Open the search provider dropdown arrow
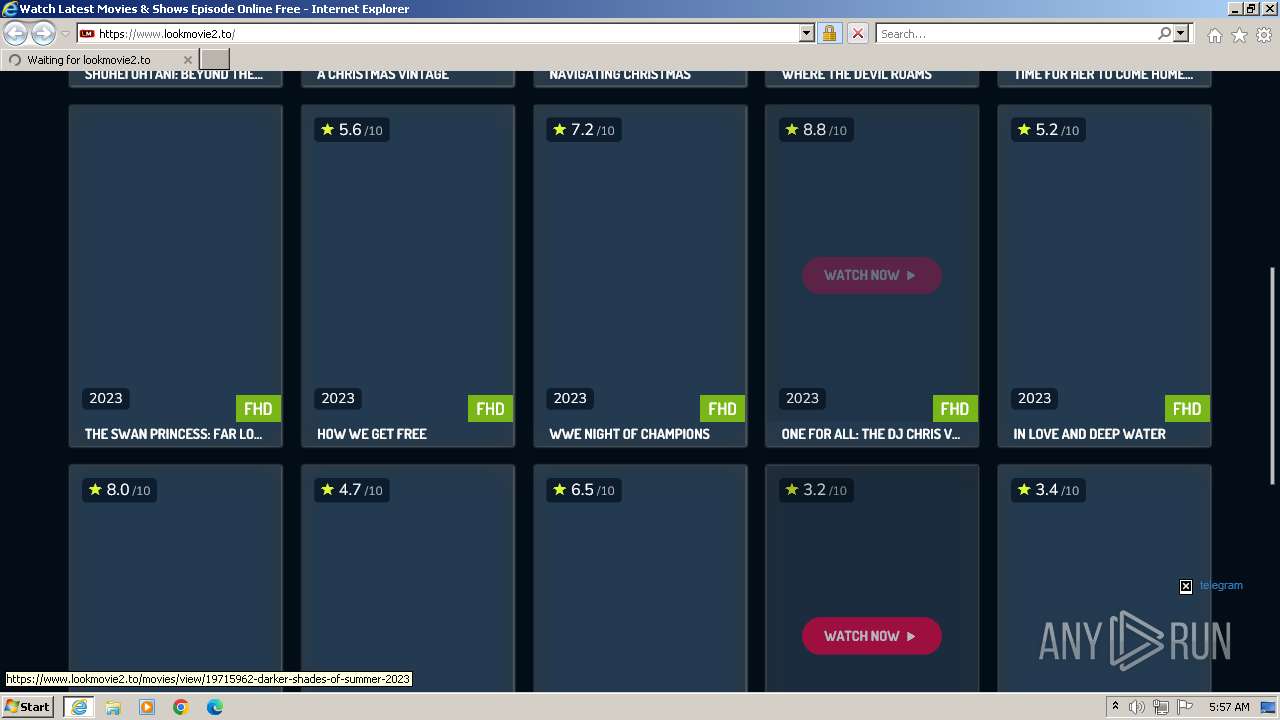Viewport: 1280px width, 720px height. coord(1181,33)
